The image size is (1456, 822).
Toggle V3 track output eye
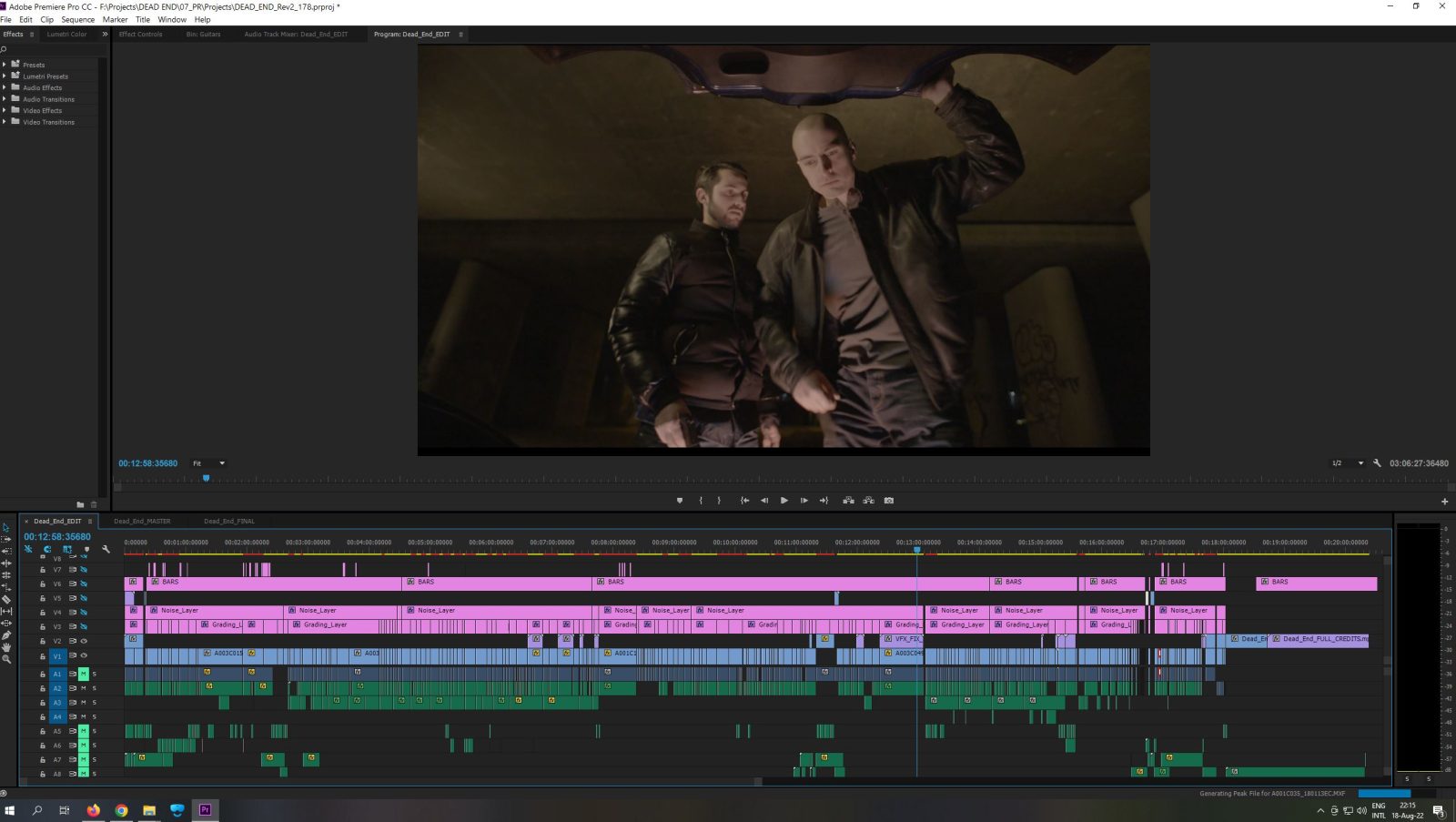[84, 626]
